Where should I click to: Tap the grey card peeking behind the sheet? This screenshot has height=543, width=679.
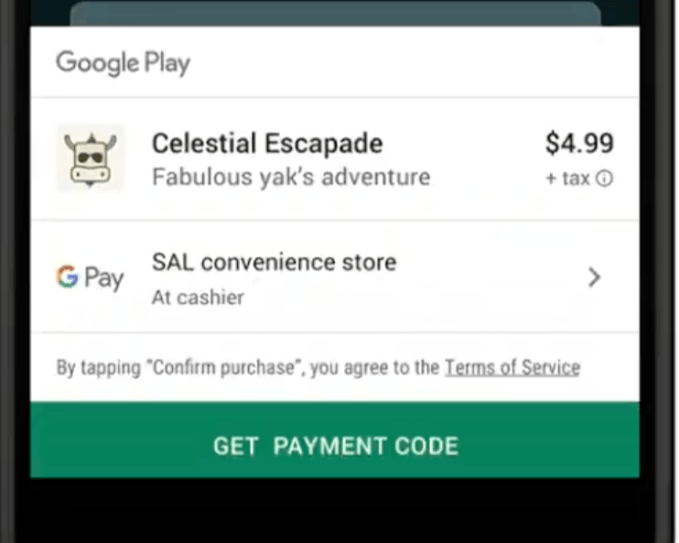point(335,13)
